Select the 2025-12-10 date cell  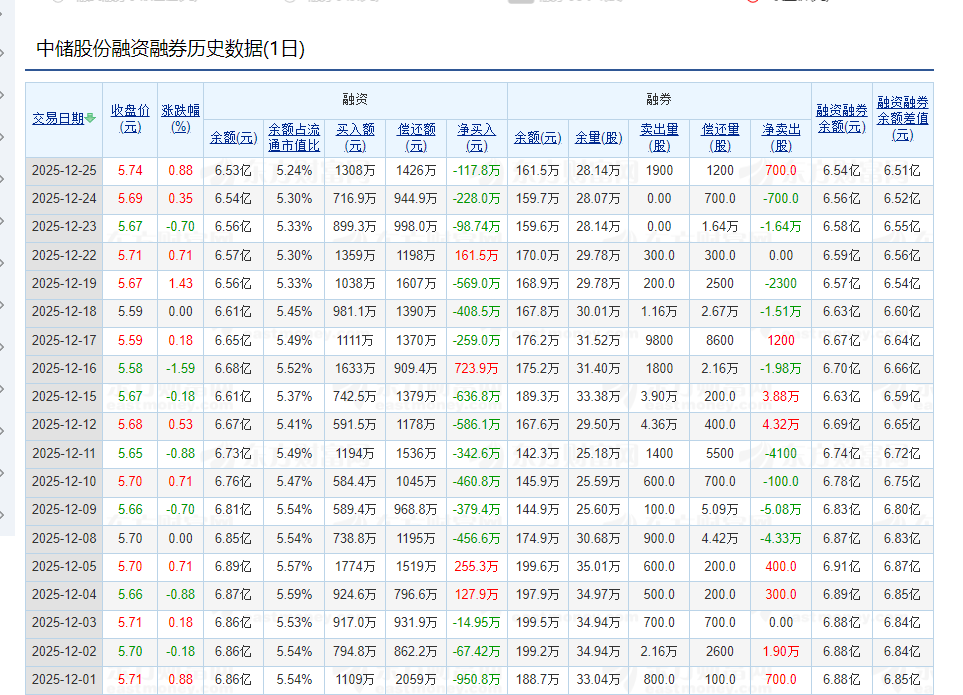click(64, 482)
